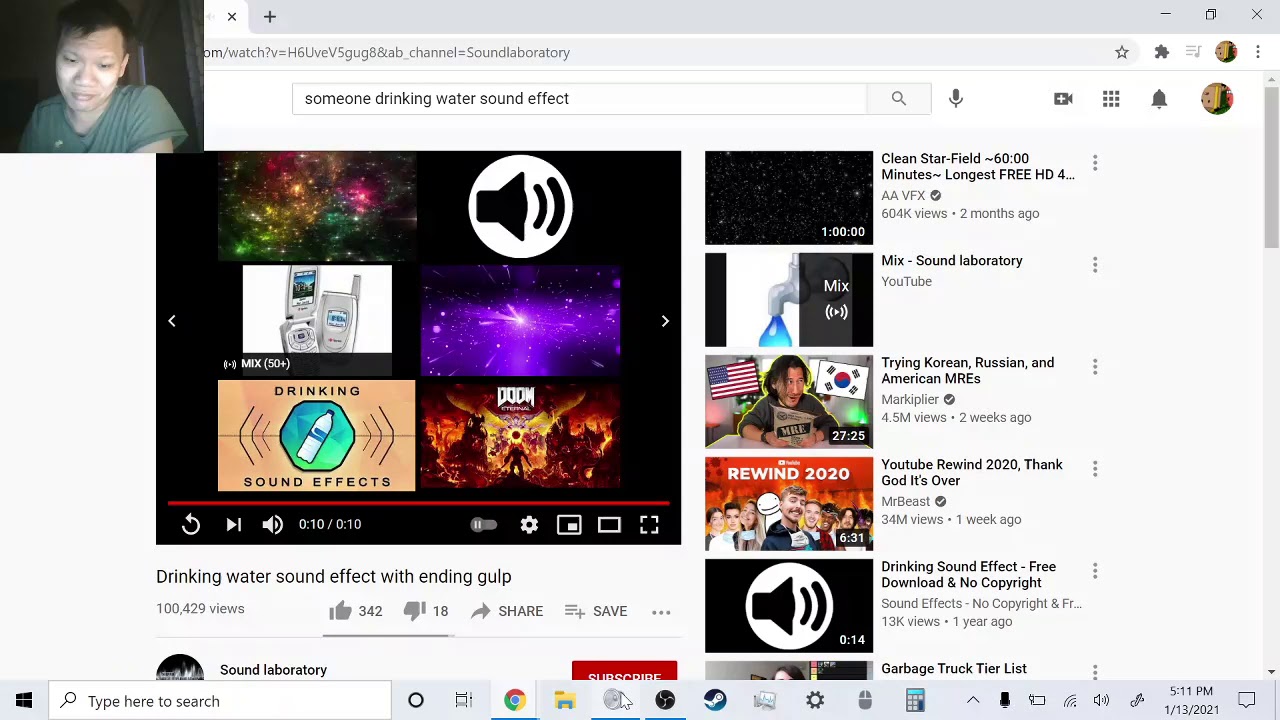Open the Doom Eternal end-screen thumbnail
Viewport: 1280px width, 720px height.
coord(520,436)
